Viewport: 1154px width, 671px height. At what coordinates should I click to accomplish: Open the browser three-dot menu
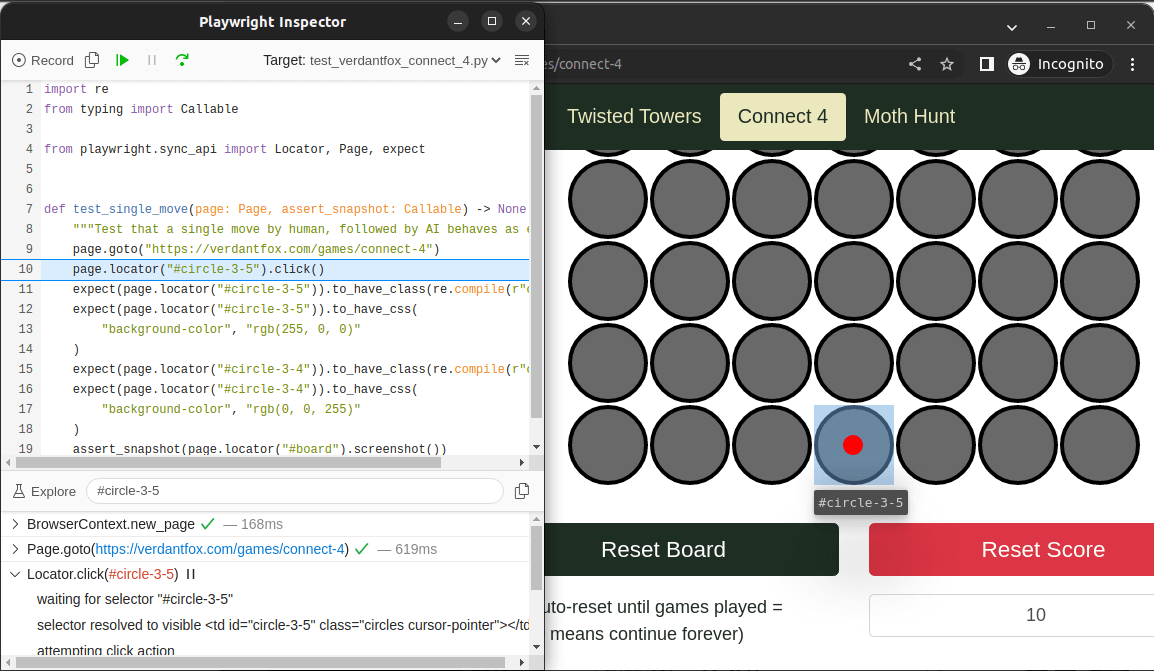1133,64
